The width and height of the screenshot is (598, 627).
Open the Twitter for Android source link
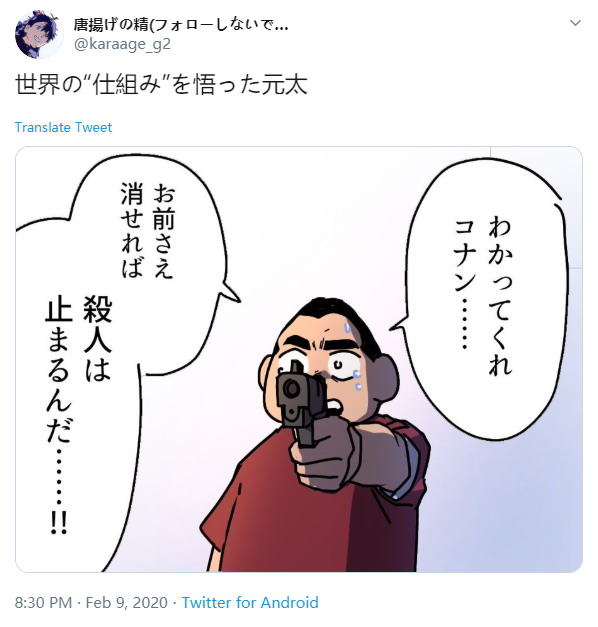(250, 602)
